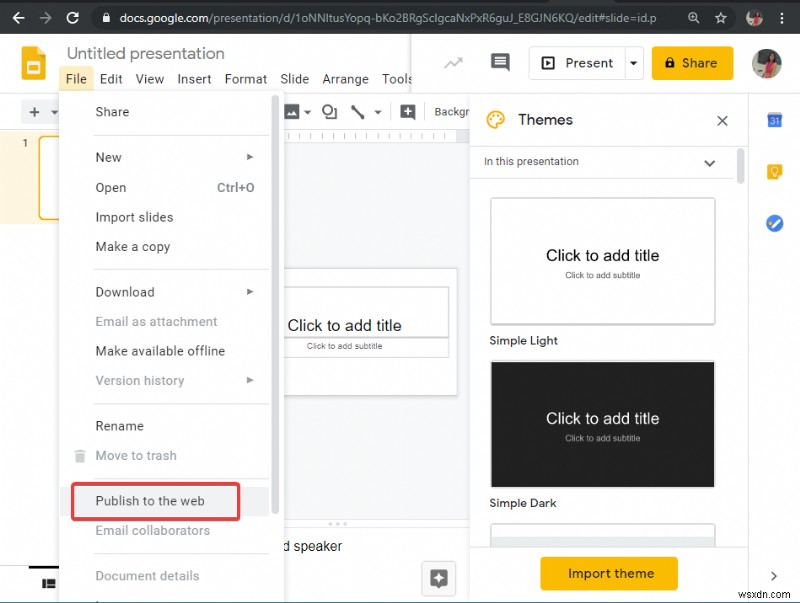Image resolution: width=800 pixels, height=603 pixels.
Task: Click the Explore button at bottom
Action: click(x=438, y=578)
